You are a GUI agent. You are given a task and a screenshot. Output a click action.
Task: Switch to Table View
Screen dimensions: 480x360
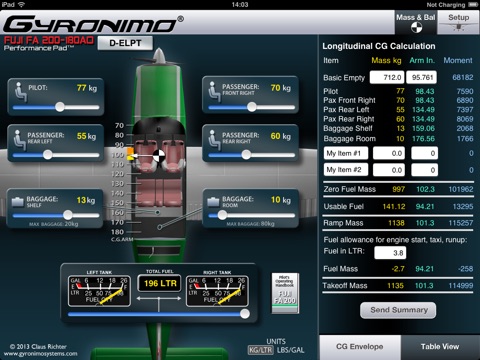tap(440, 347)
